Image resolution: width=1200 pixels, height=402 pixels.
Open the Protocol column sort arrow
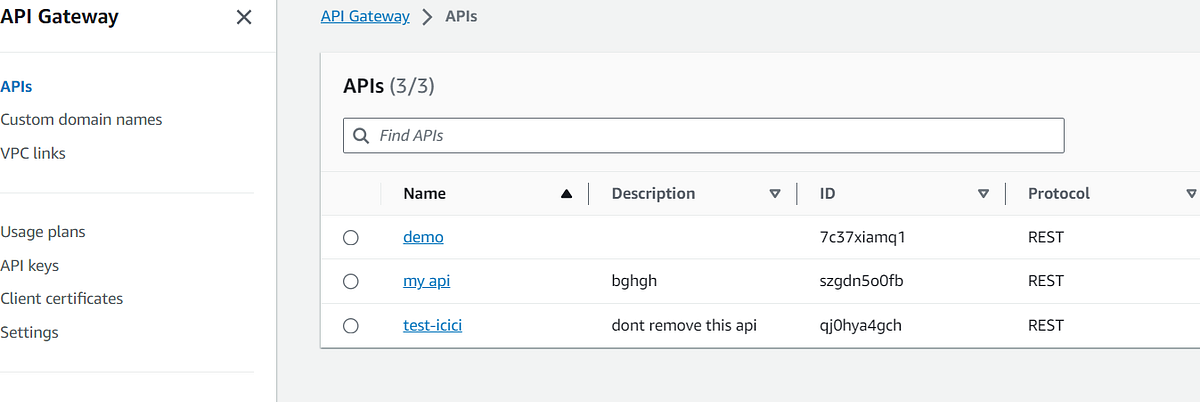pos(1191,194)
